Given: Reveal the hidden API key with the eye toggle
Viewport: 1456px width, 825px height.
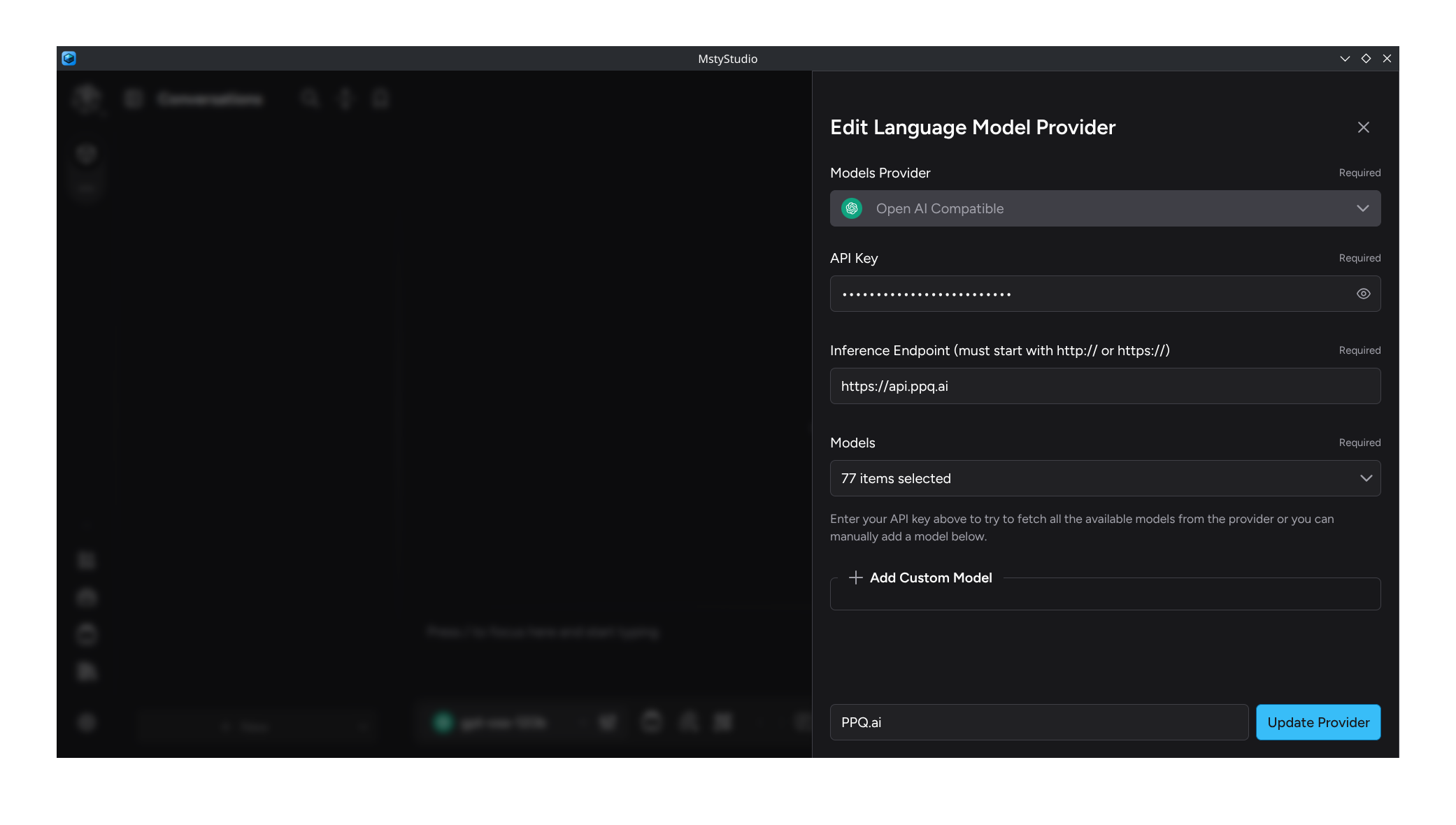Looking at the screenshot, I should (x=1362, y=294).
